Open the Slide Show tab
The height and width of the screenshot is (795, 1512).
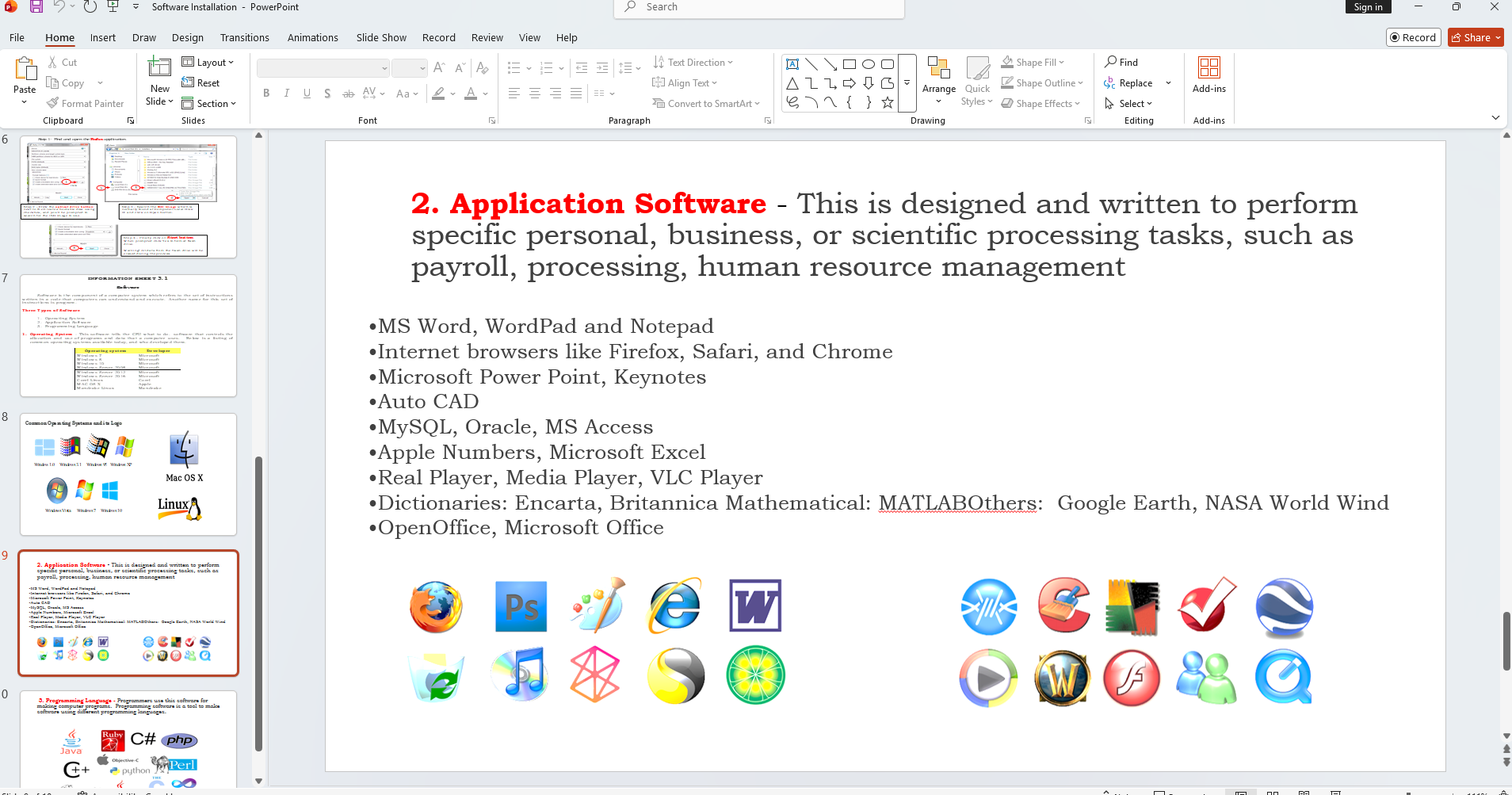click(x=381, y=37)
